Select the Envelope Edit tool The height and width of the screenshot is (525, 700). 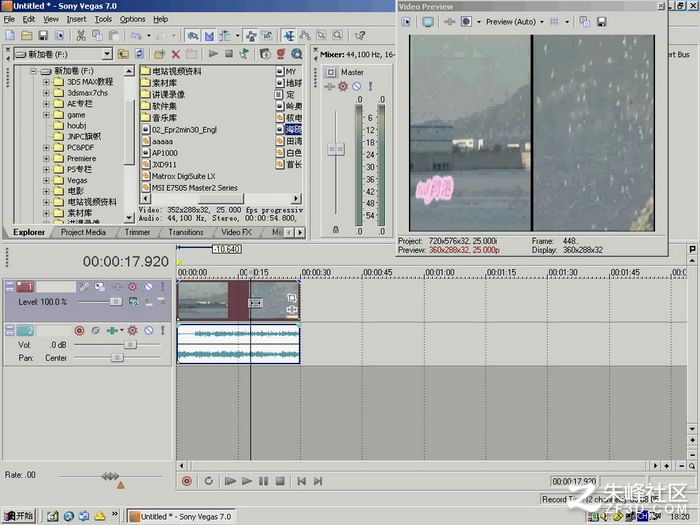pos(305,35)
